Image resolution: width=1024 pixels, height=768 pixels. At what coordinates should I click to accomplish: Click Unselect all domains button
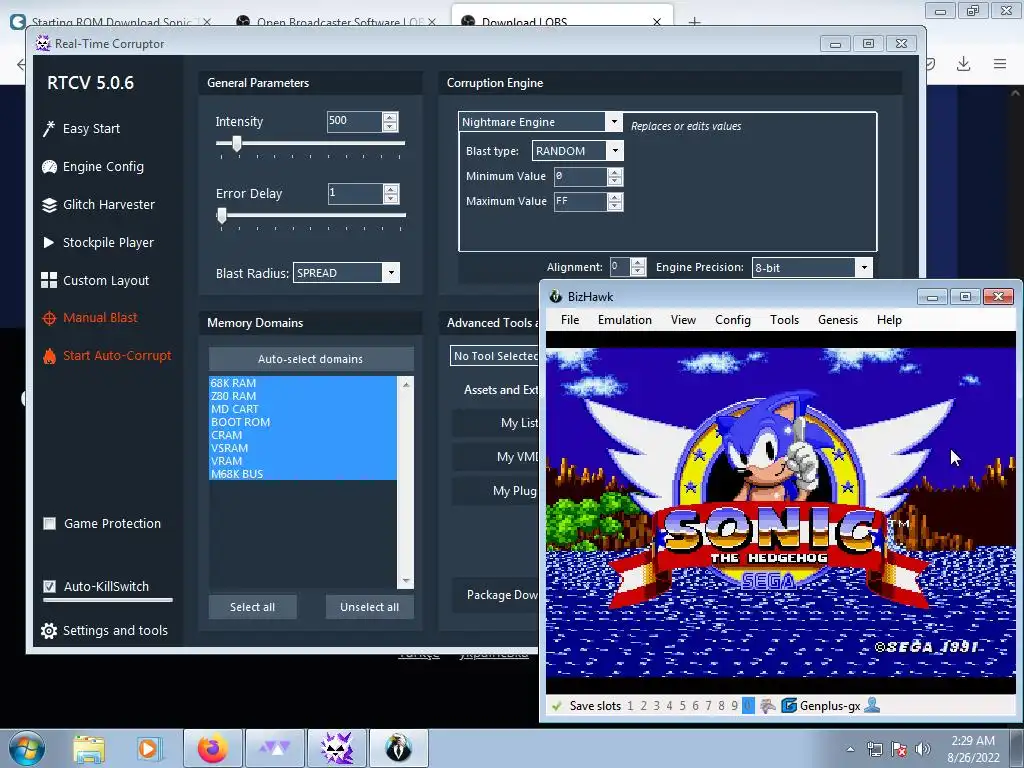[370, 607]
